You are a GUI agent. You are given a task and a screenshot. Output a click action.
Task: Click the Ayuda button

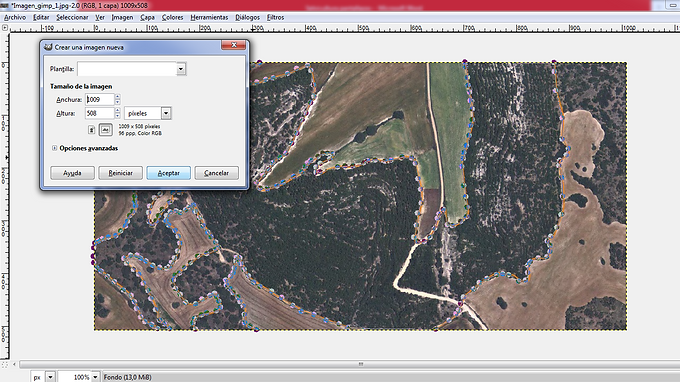click(x=72, y=173)
